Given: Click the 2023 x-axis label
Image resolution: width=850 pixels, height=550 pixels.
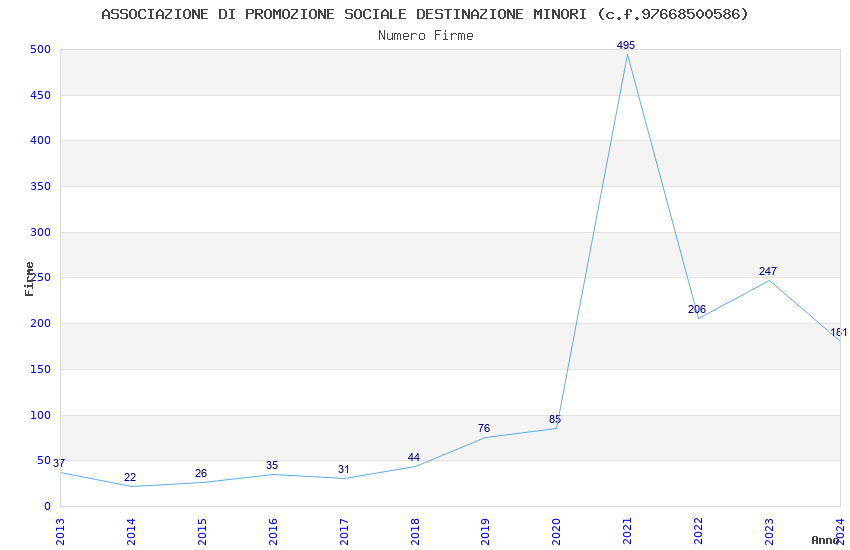Looking at the screenshot, I should pos(769,532).
